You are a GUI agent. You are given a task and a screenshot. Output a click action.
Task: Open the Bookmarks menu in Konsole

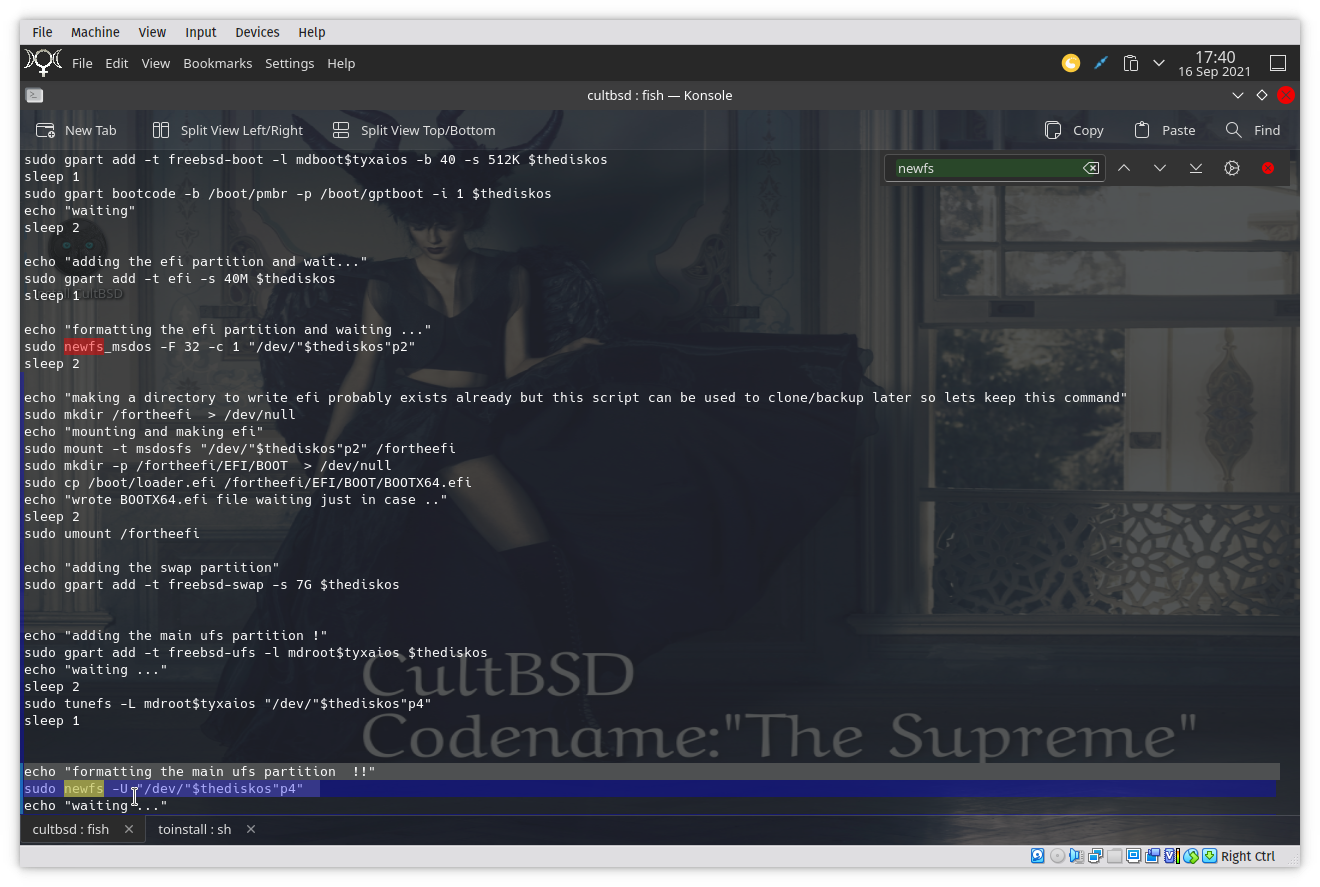pyautogui.click(x=217, y=63)
